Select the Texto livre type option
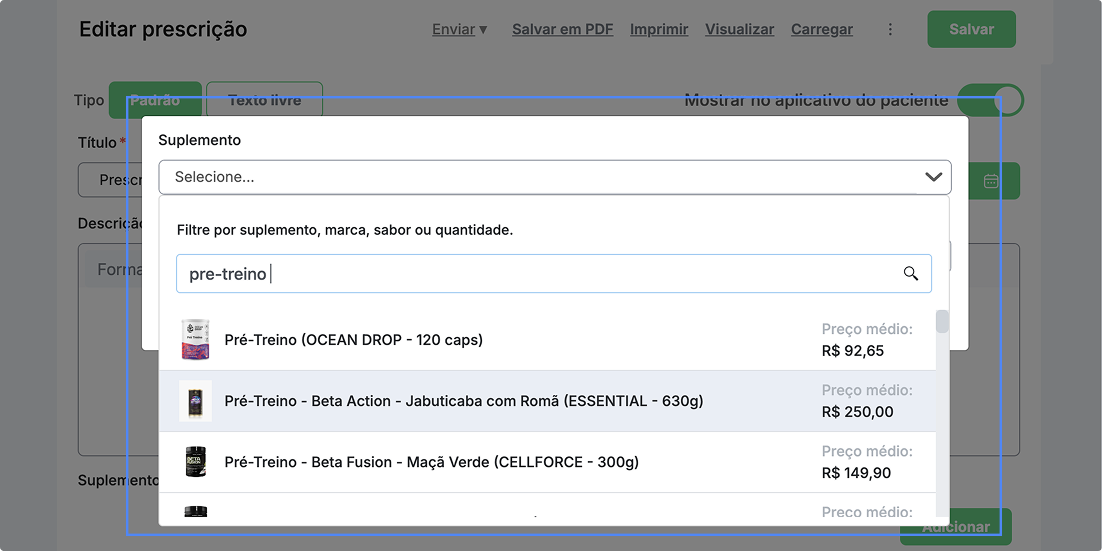The width and height of the screenshot is (1102, 551). coord(264,100)
